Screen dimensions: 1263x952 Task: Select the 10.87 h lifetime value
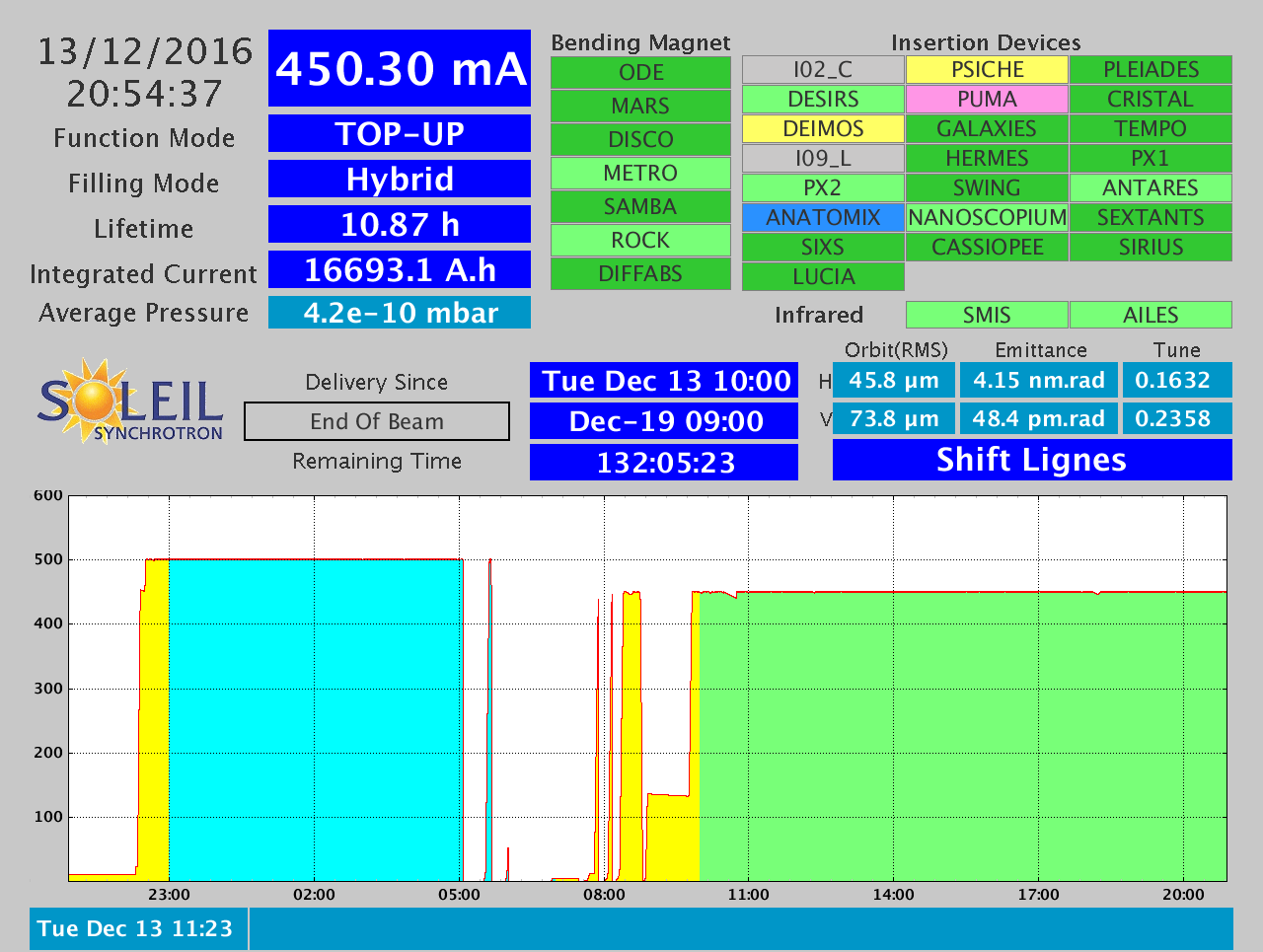coord(400,224)
